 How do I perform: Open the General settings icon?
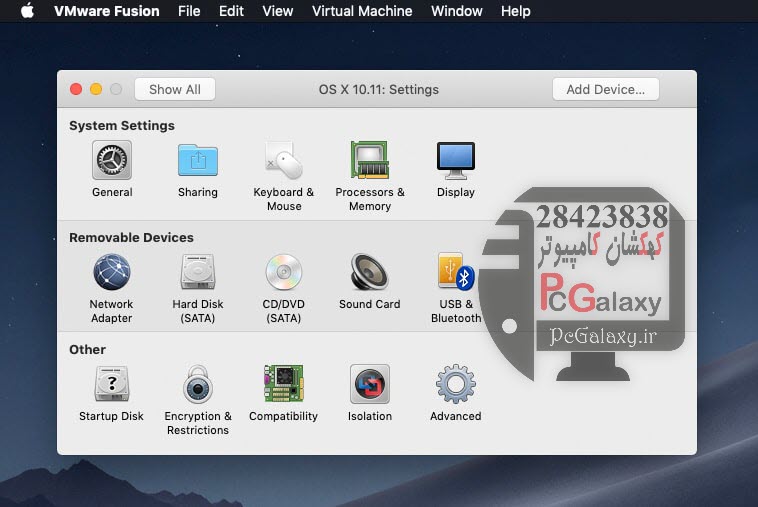(x=112, y=161)
